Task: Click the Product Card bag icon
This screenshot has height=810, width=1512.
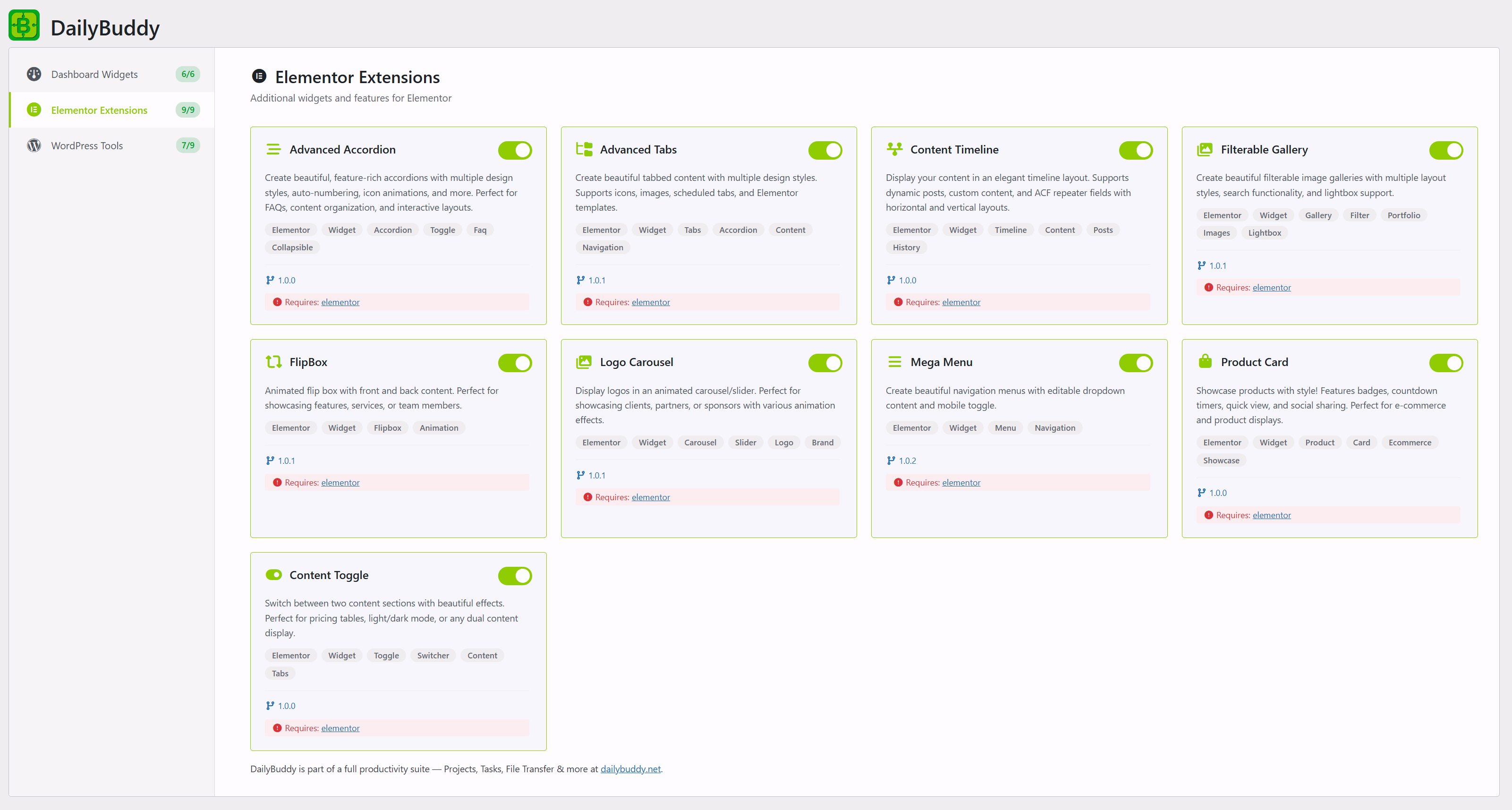Action: coord(1205,362)
